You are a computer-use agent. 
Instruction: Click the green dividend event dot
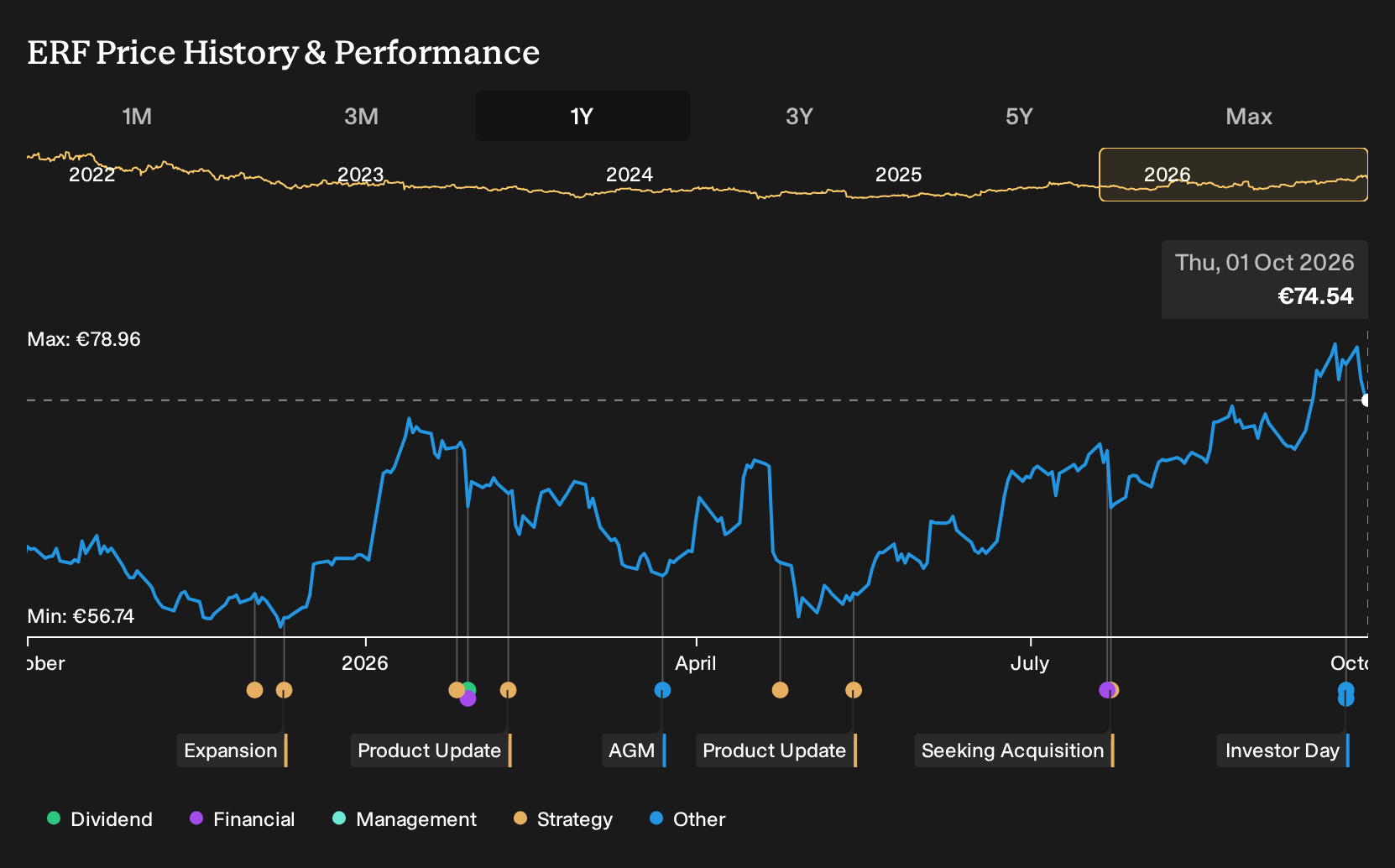(x=470, y=689)
